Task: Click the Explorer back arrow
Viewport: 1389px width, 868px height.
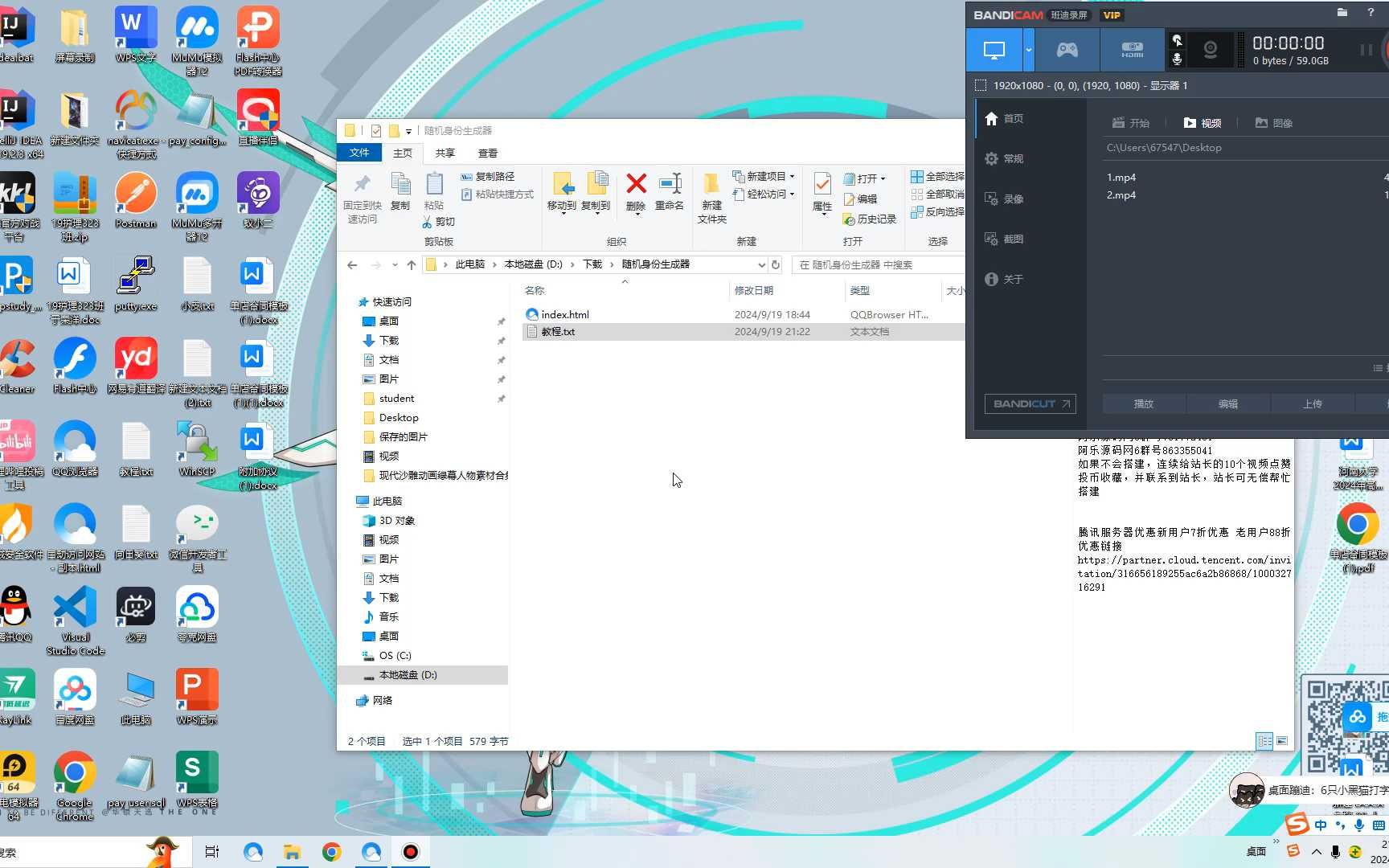Action: (x=352, y=264)
